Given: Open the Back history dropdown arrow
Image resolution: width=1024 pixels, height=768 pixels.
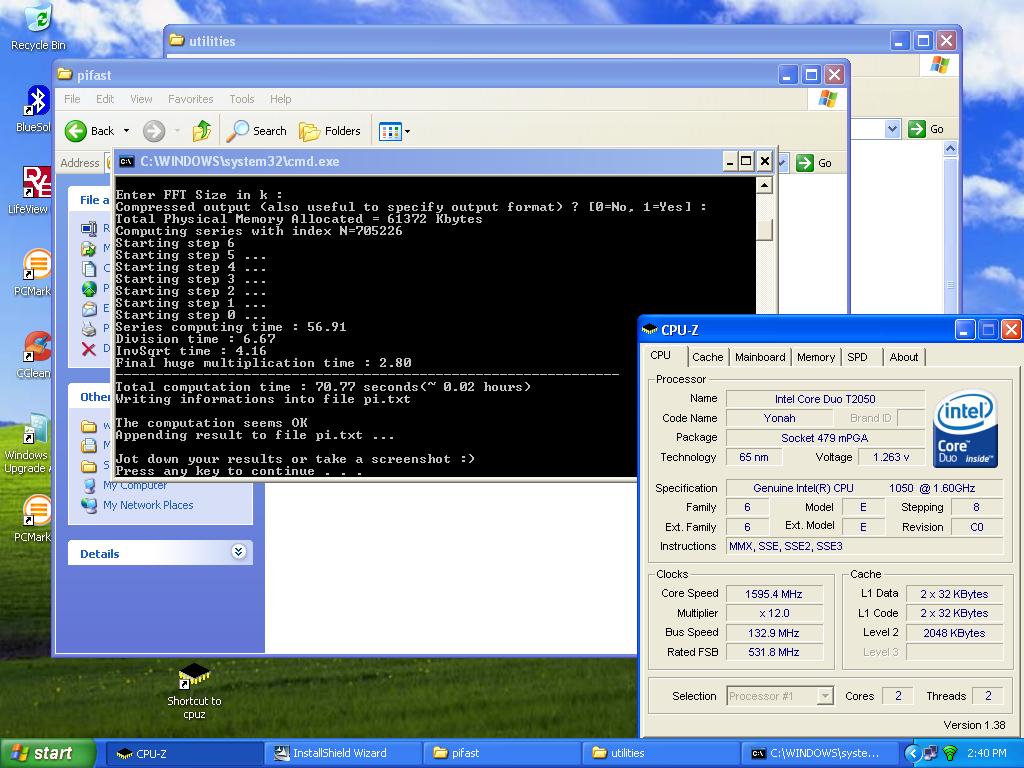Looking at the screenshot, I should point(127,131).
